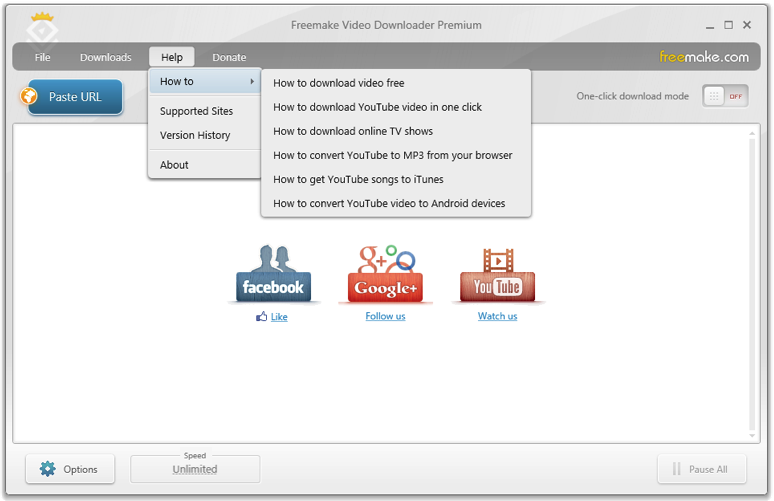Toggle One-click download mode switch
Image resolution: width=774 pixels, height=501 pixels.
pyautogui.click(x=725, y=96)
